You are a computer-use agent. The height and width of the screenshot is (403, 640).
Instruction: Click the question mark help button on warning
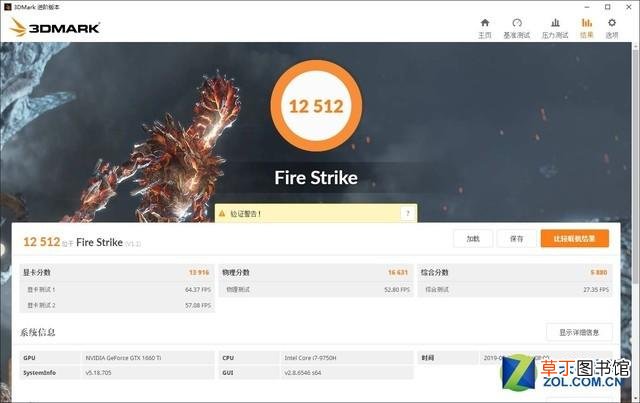click(x=407, y=213)
